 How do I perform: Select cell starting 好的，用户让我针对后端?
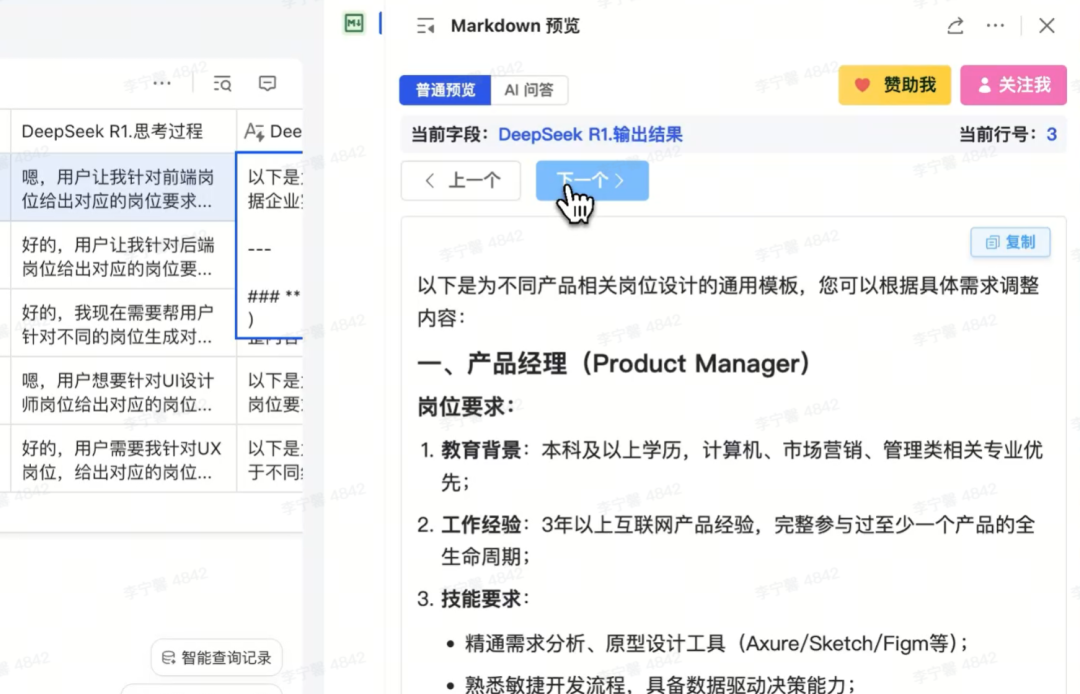coord(123,255)
